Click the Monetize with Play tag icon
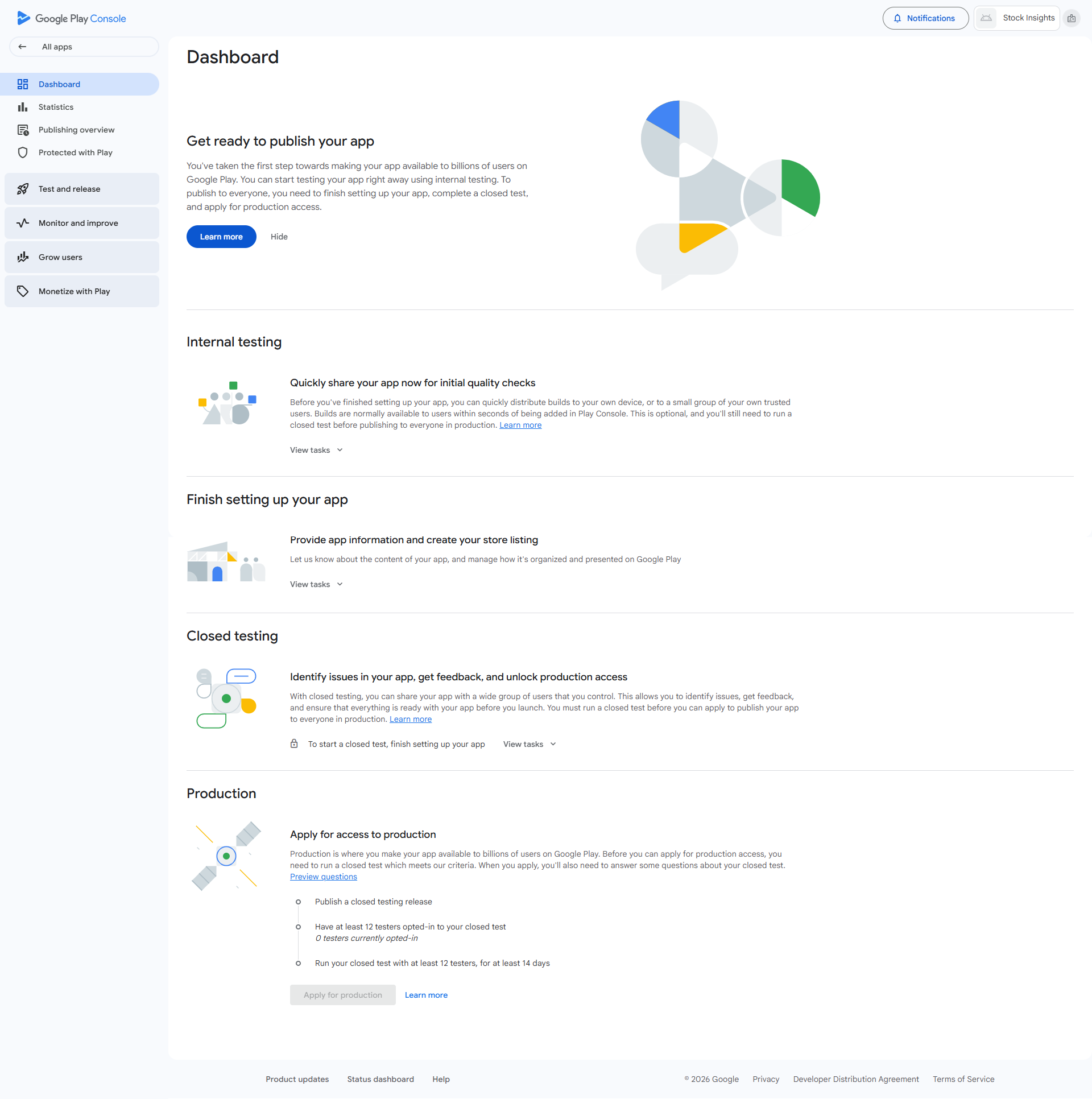This screenshot has height=1099, width=1092. [23, 291]
